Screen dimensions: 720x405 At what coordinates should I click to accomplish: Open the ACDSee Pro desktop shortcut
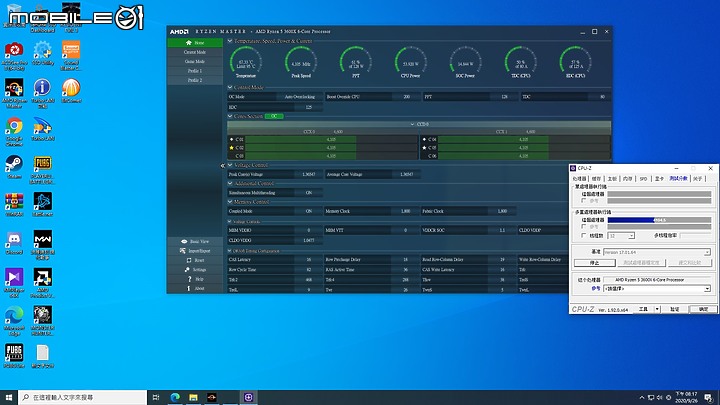(x=14, y=56)
